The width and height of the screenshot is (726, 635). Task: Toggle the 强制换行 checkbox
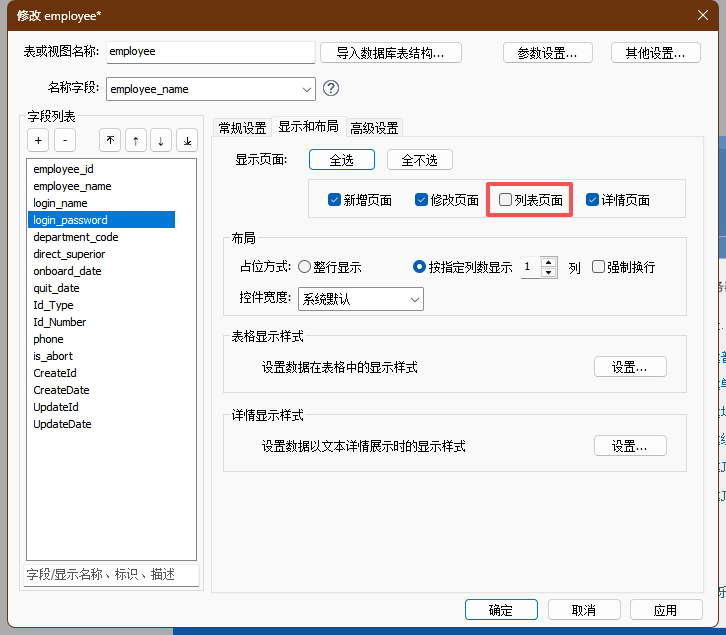599,267
